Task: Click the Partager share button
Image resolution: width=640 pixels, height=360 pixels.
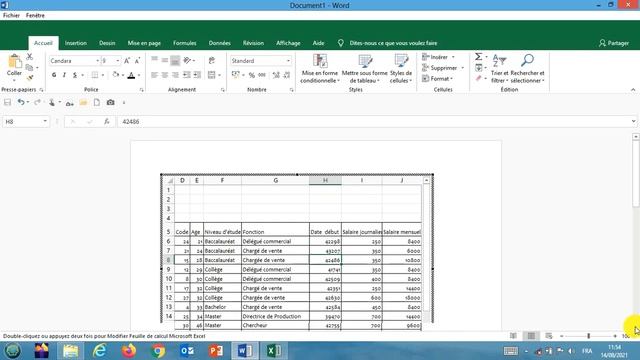Action: pyautogui.click(x=613, y=43)
